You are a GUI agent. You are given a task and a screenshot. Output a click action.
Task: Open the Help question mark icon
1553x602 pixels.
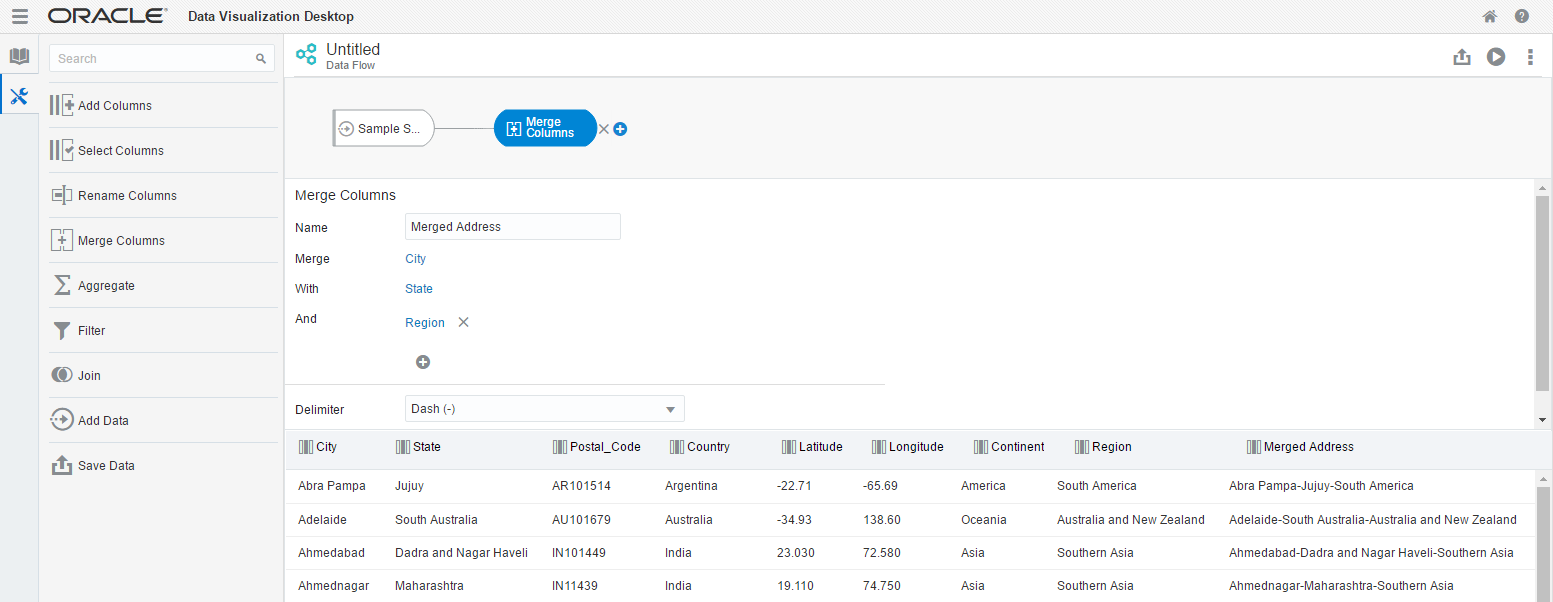pyautogui.click(x=1522, y=16)
